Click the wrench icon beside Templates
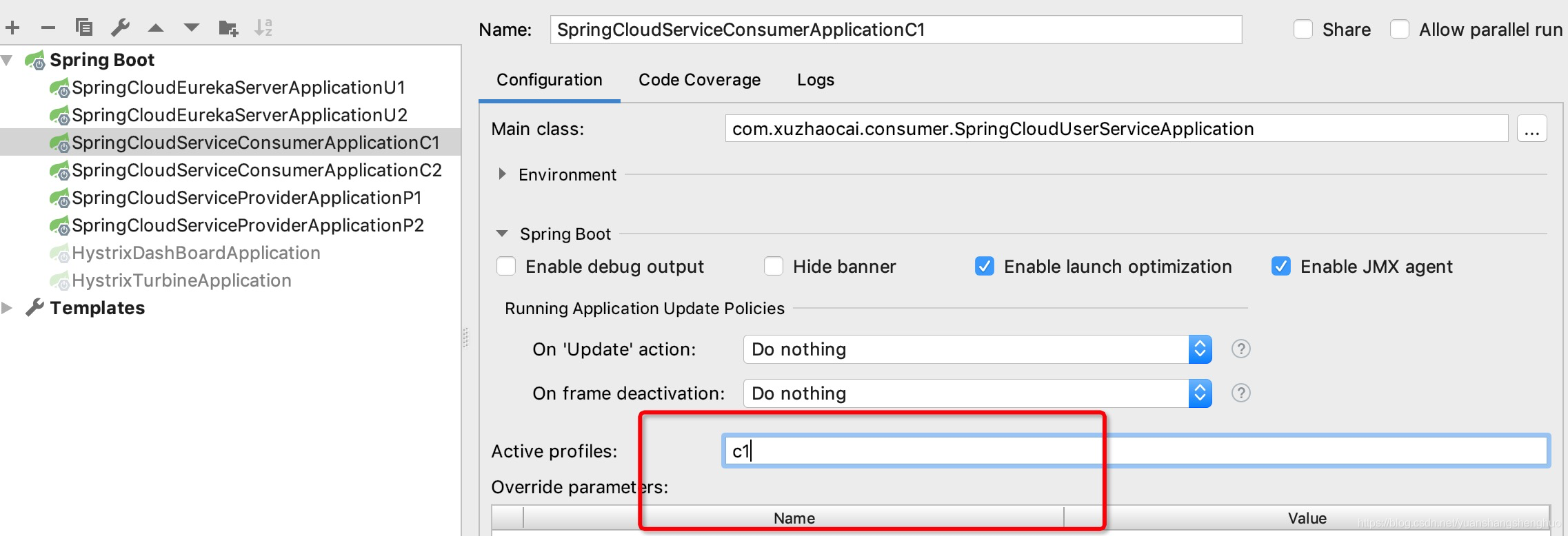The image size is (1568, 536). (x=34, y=307)
